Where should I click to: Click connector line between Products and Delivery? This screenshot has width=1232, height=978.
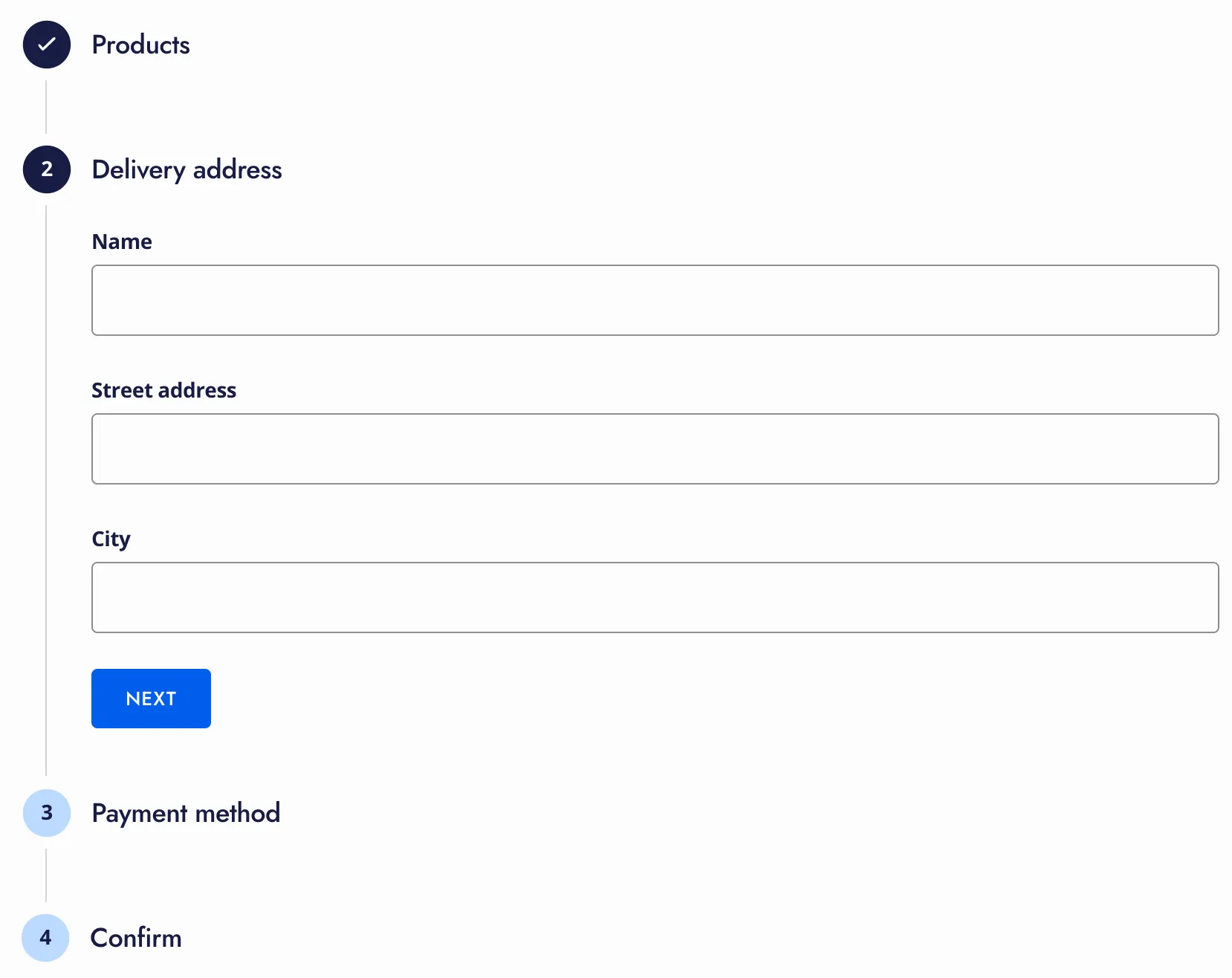[x=46, y=107]
